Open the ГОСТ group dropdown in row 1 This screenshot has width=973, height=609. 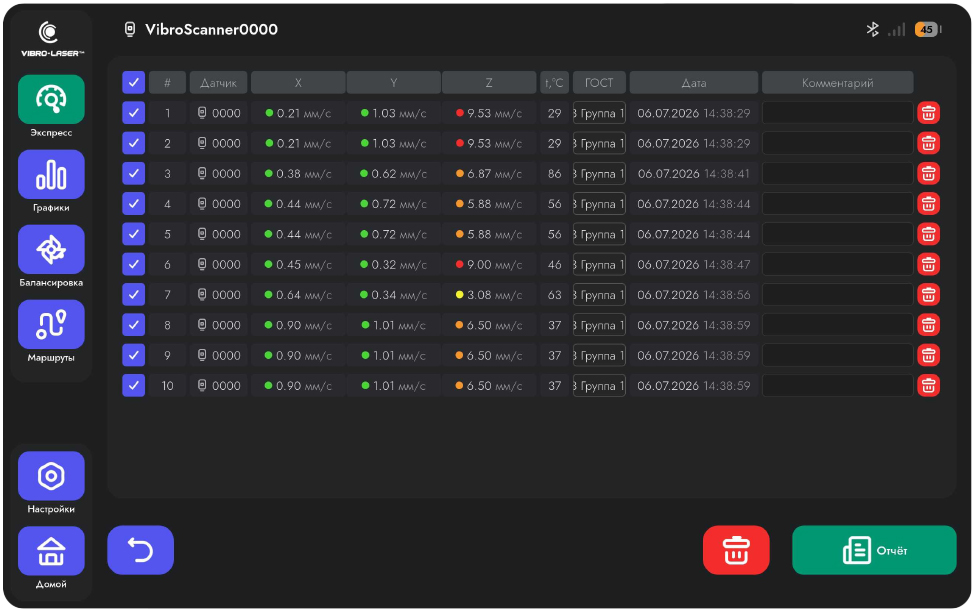pyautogui.click(x=599, y=113)
